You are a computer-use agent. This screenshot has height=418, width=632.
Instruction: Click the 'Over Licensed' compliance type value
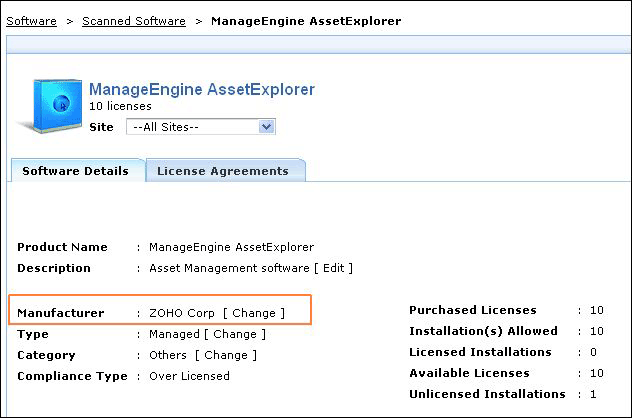pyautogui.click(x=189, y=376)
